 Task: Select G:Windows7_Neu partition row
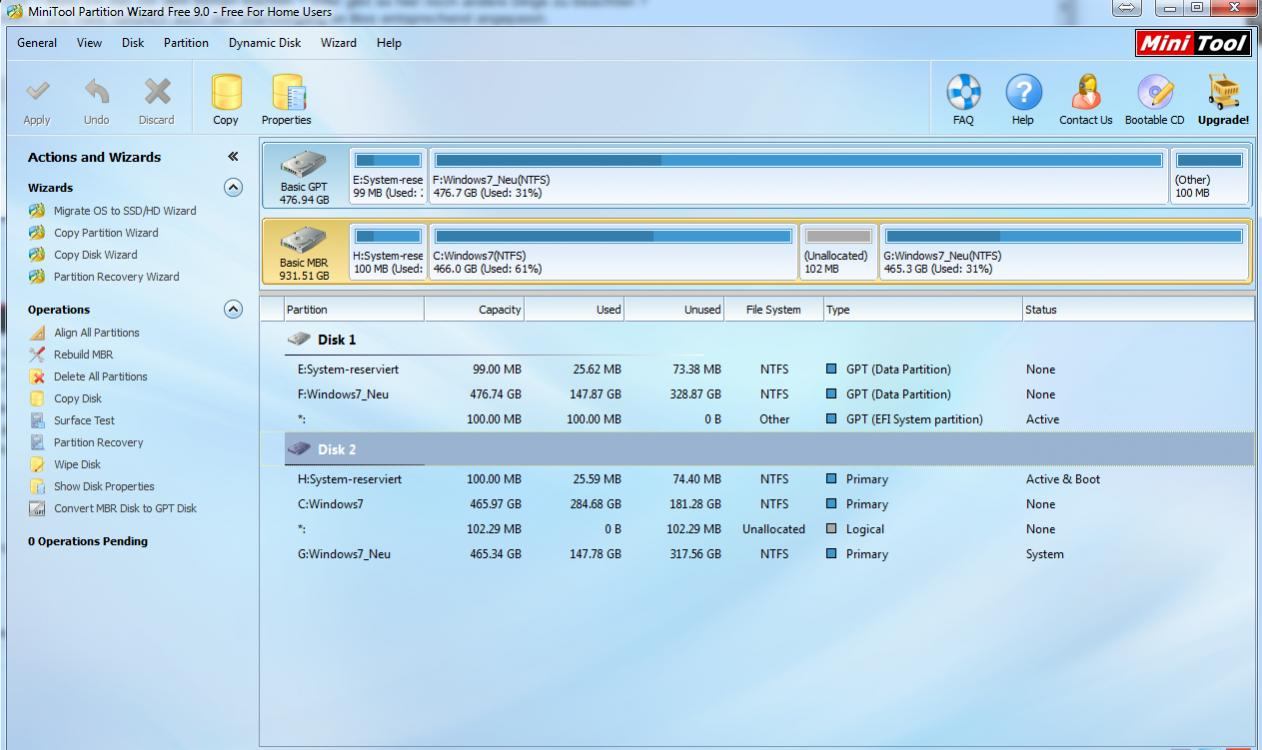point(757,555)
